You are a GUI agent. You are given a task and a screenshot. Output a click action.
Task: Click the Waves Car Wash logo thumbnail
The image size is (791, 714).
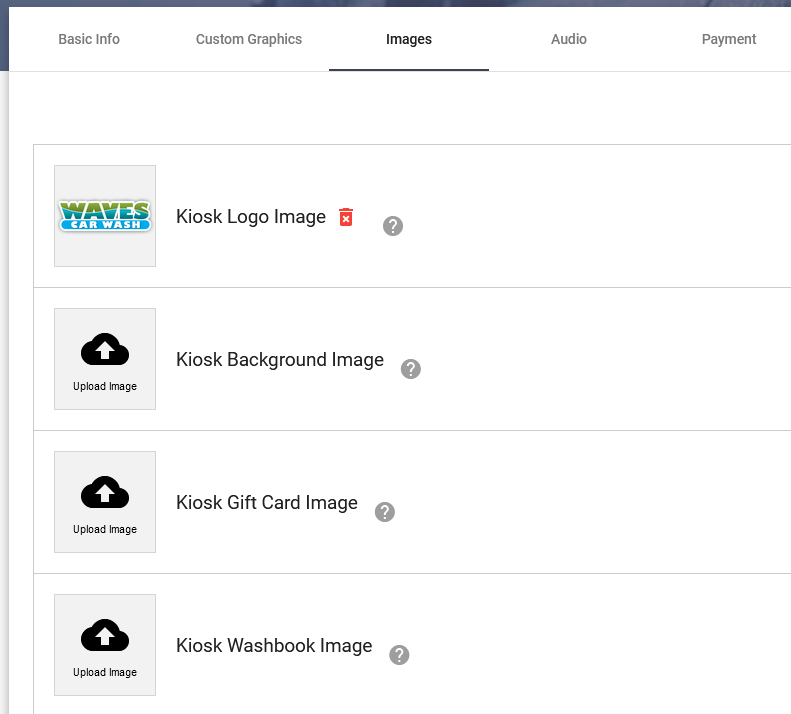[x=105, y=216]
